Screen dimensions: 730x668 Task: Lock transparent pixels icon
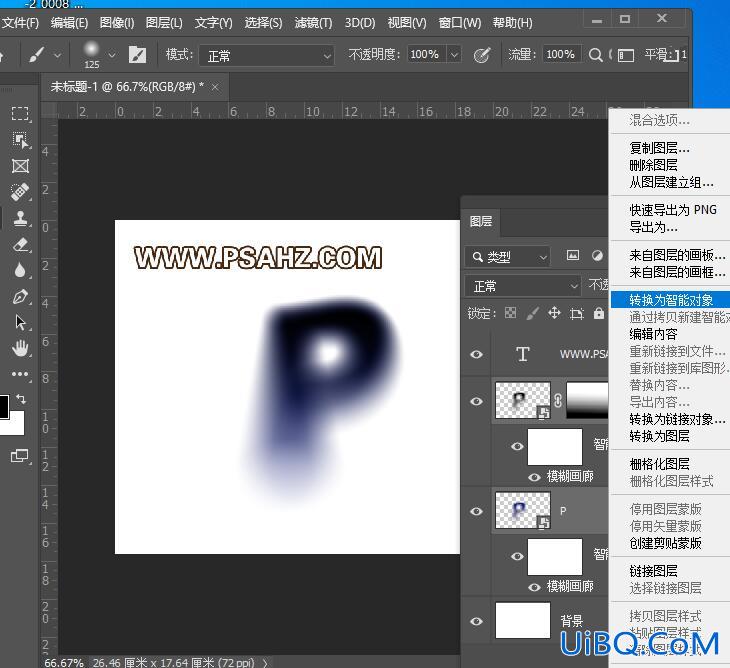(510, 313)
